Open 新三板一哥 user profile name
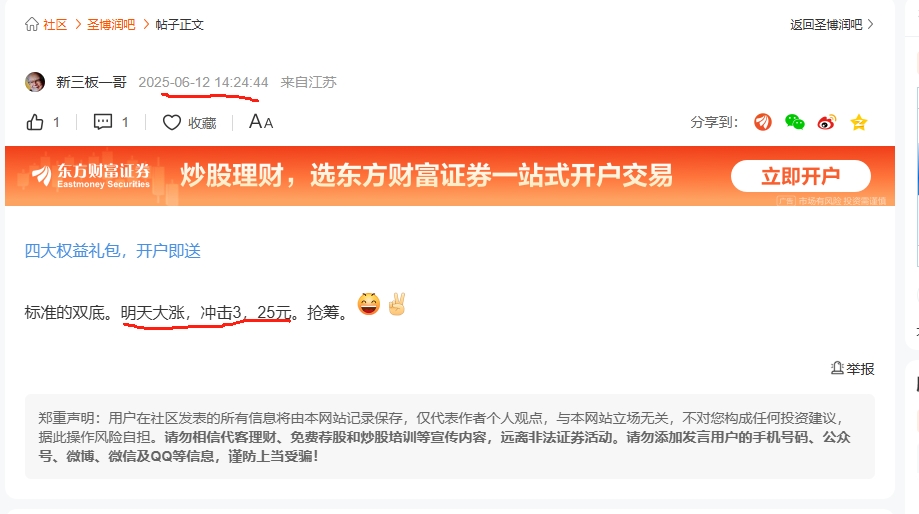 91,82
